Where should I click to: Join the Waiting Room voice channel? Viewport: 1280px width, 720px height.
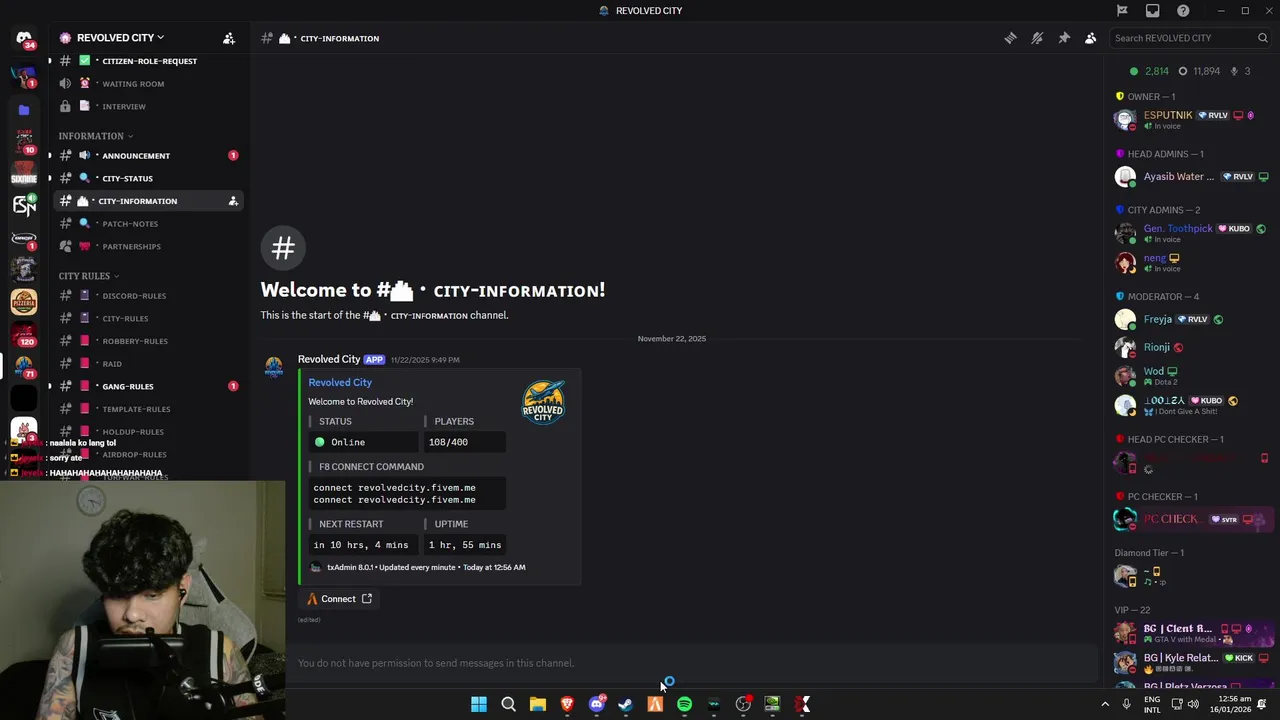click(146, 84)
